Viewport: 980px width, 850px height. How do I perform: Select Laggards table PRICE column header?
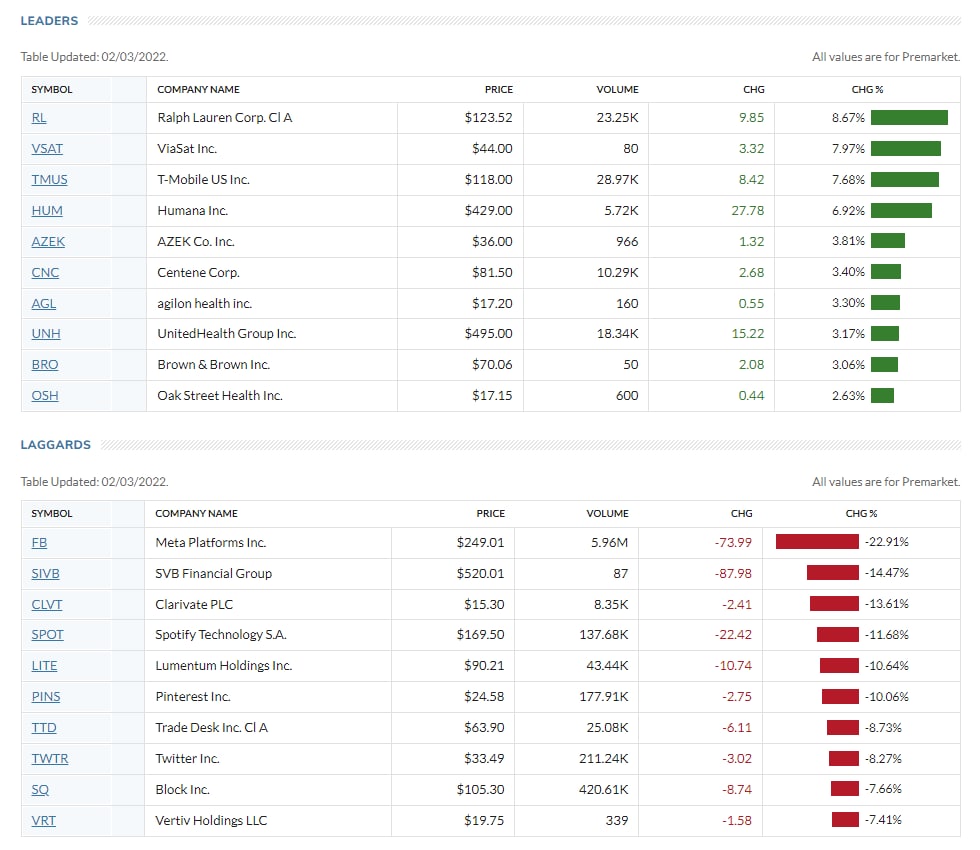(491, 513)
